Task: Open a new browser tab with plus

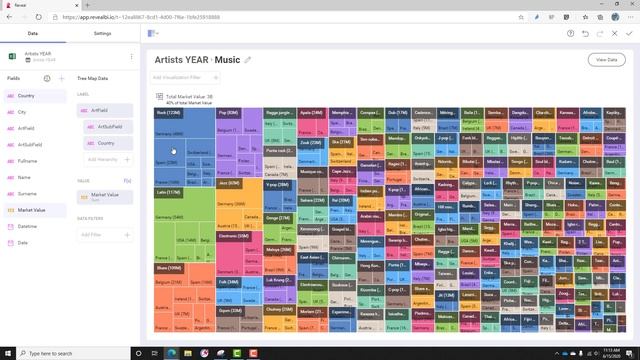Action: coord(87,5)
